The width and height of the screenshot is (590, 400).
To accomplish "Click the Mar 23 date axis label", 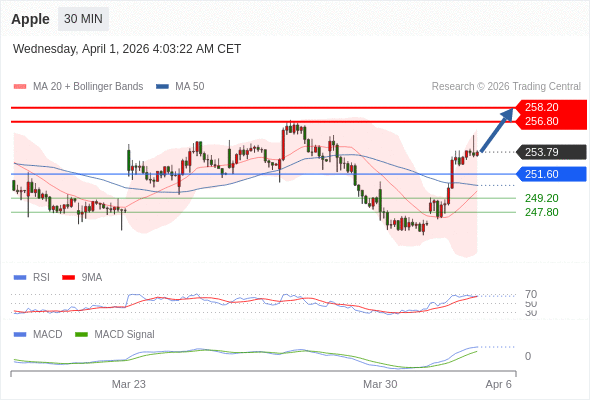I will pos(128,384).
